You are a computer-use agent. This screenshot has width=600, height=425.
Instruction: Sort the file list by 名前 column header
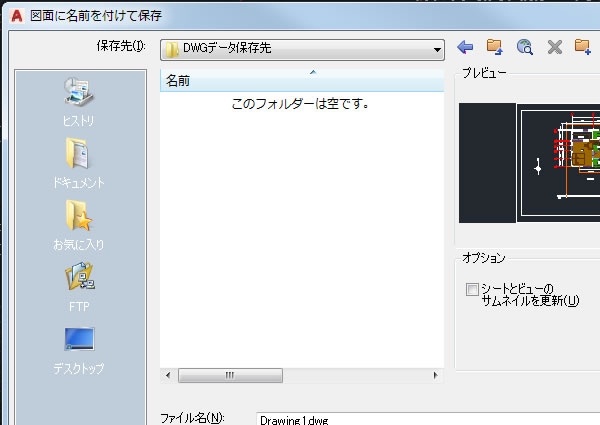tap(302, 80)
